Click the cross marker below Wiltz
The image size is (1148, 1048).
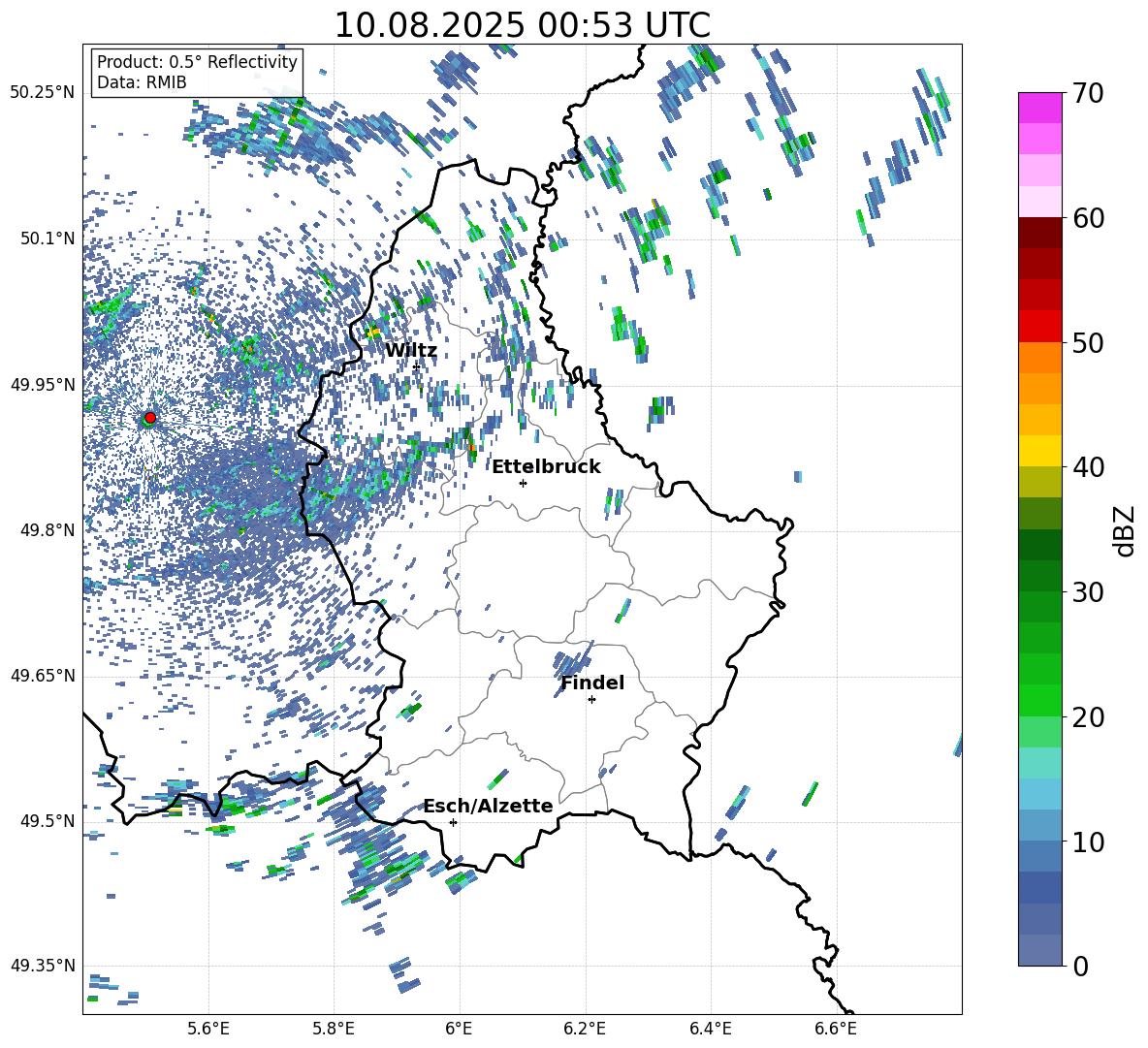(416, 365)
